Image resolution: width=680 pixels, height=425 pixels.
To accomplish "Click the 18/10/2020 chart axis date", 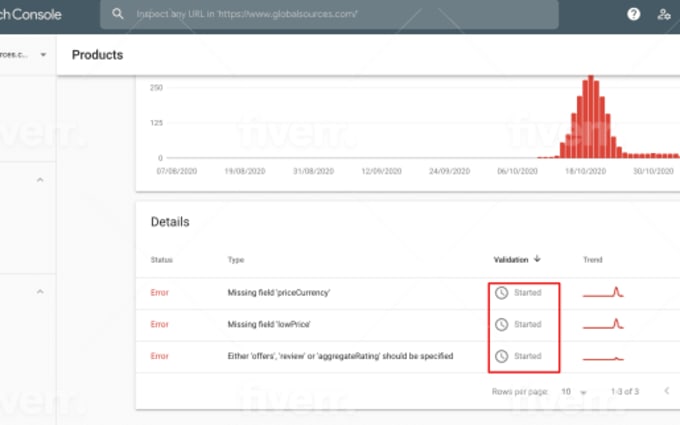I will tap(585, 171).
